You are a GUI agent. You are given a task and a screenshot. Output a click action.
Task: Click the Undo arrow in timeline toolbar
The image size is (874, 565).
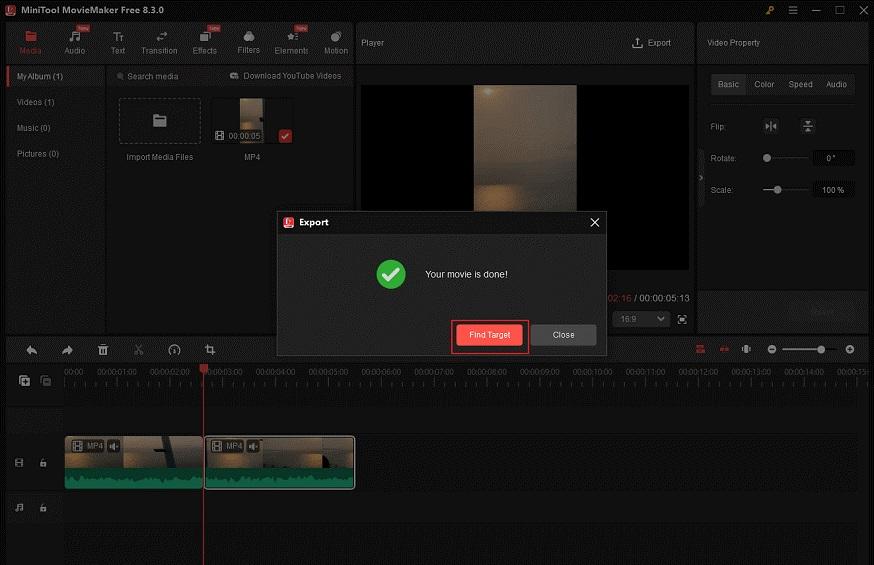pyautogui.click(x=31, y=350)
